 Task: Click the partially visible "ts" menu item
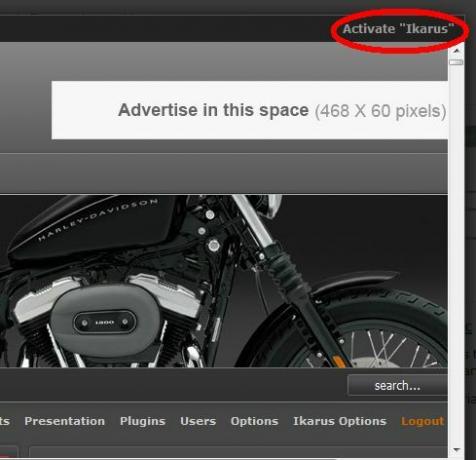5,421
